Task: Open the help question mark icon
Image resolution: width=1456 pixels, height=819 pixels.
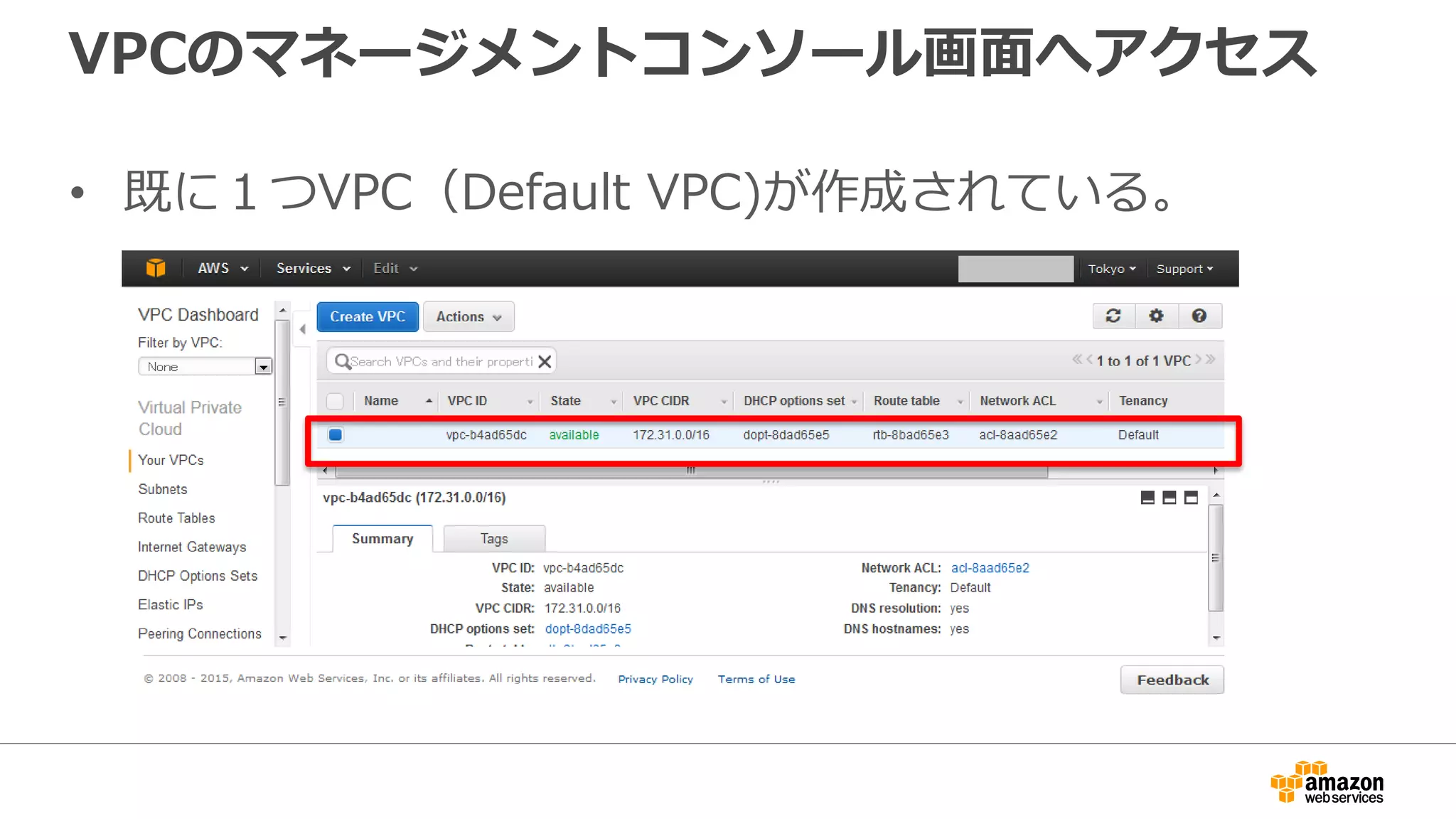Action: [1199, 316]
